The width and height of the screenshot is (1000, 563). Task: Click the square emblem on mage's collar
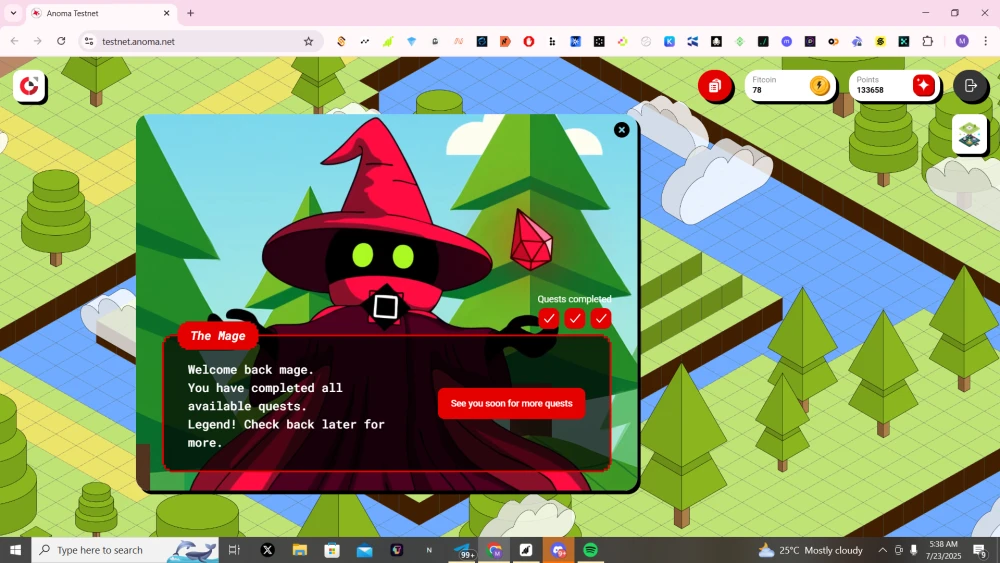pyautogui.click(x=386, y=307)
